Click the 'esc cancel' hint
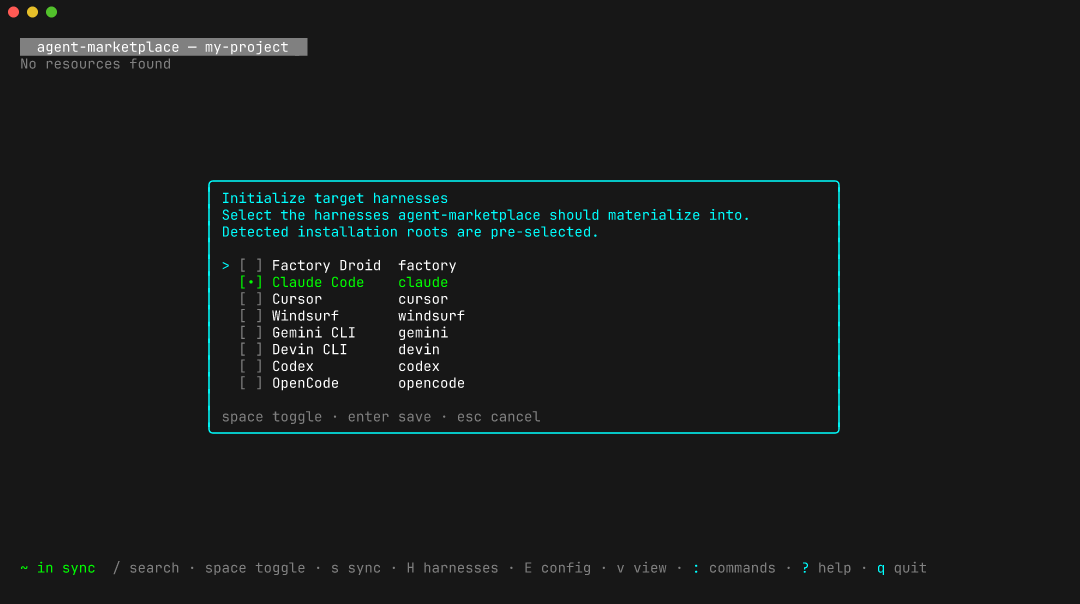The image size is (1080, 604). tap(499, 417)
